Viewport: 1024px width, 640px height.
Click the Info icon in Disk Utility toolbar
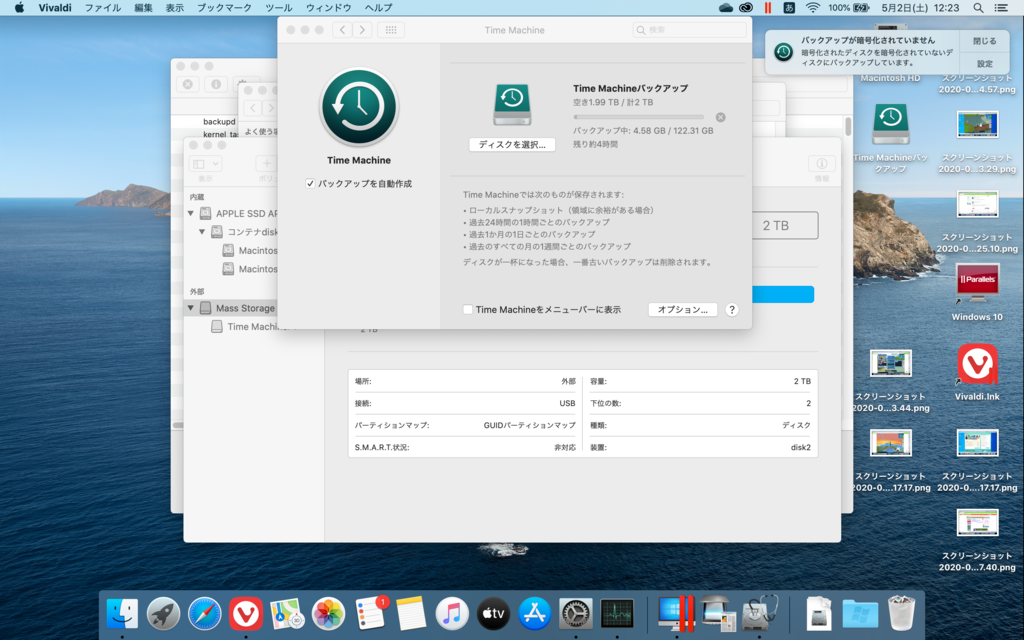pos(822,164)
